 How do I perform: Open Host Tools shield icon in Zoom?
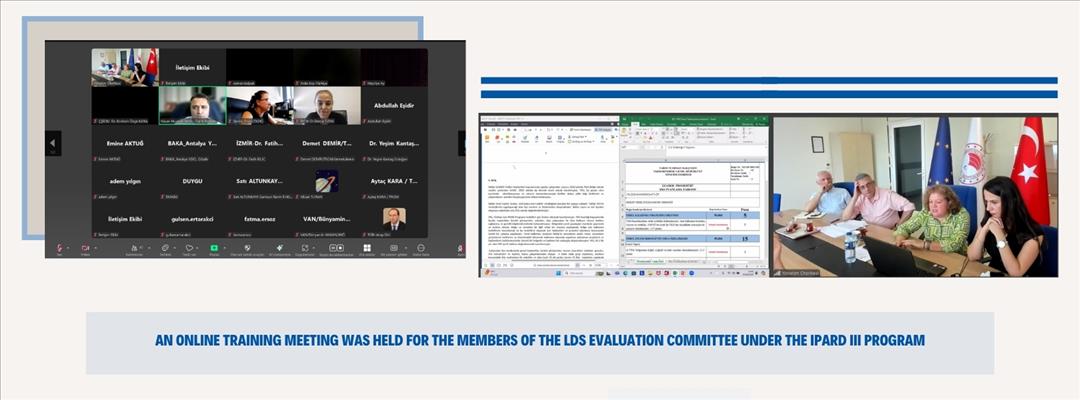coord(247,247)
